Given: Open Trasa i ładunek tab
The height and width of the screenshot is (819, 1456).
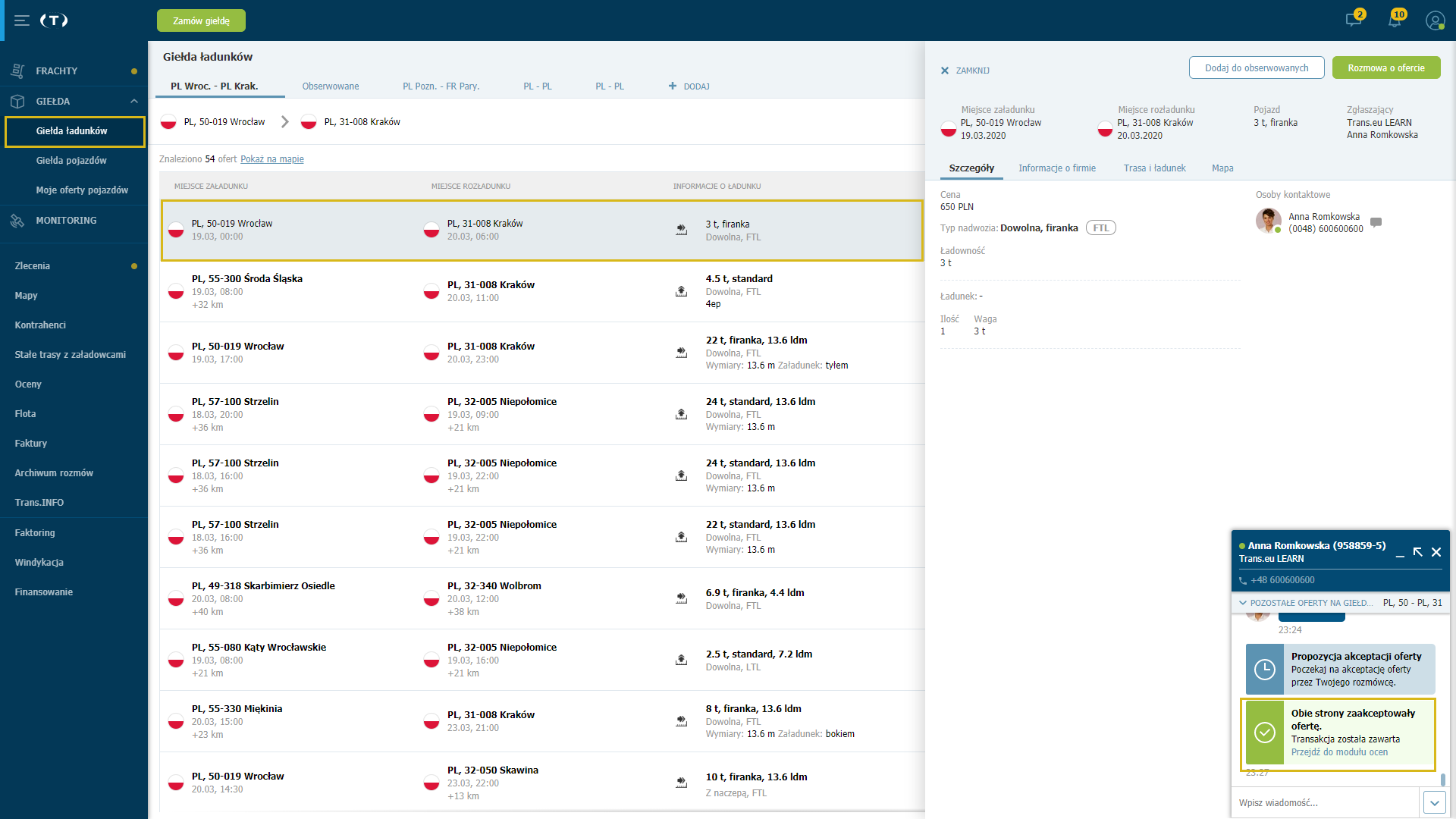Looking at the screenshot, I should (1155, 168).
